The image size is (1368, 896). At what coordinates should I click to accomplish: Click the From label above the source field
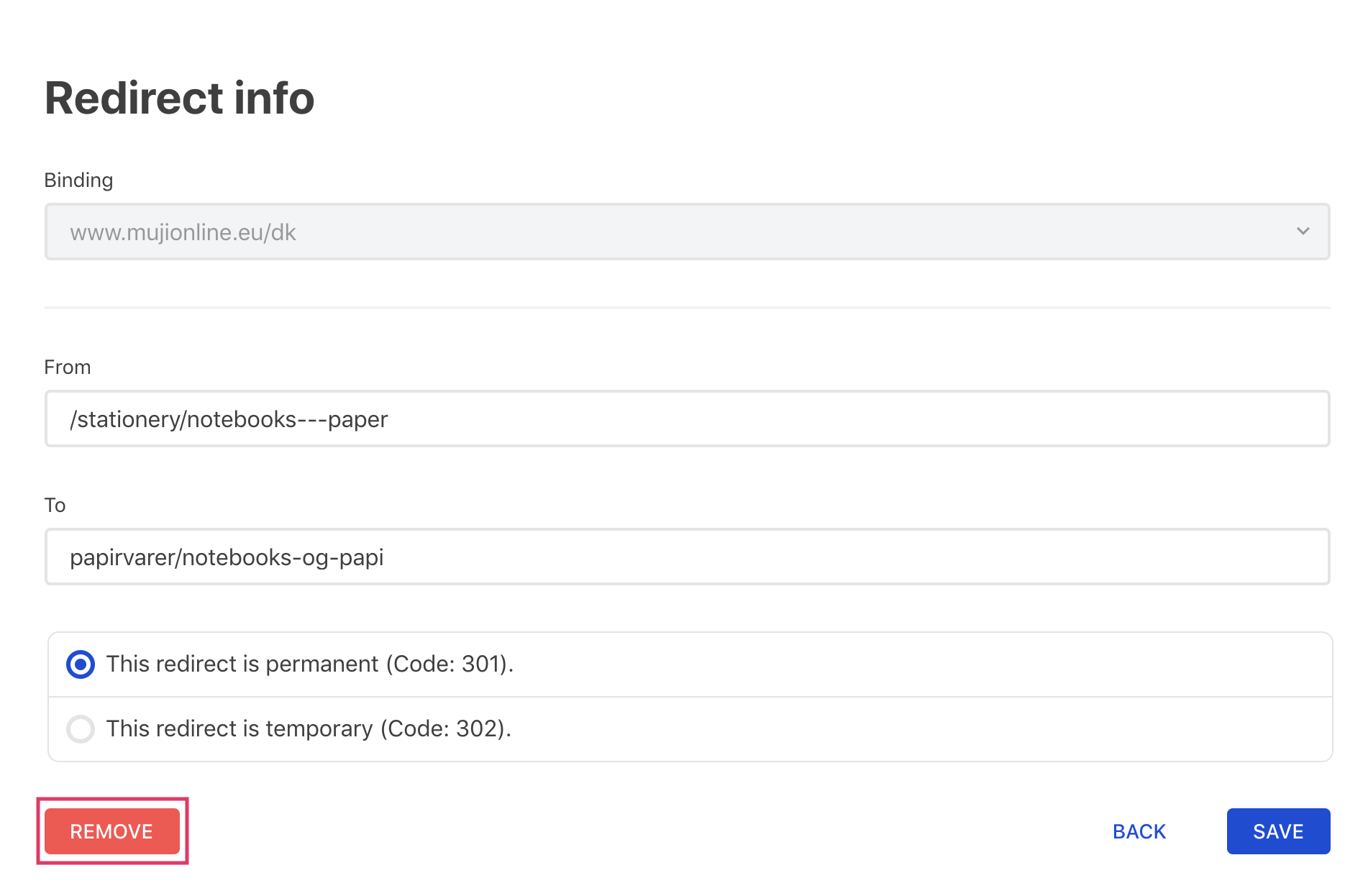(68, 367)
